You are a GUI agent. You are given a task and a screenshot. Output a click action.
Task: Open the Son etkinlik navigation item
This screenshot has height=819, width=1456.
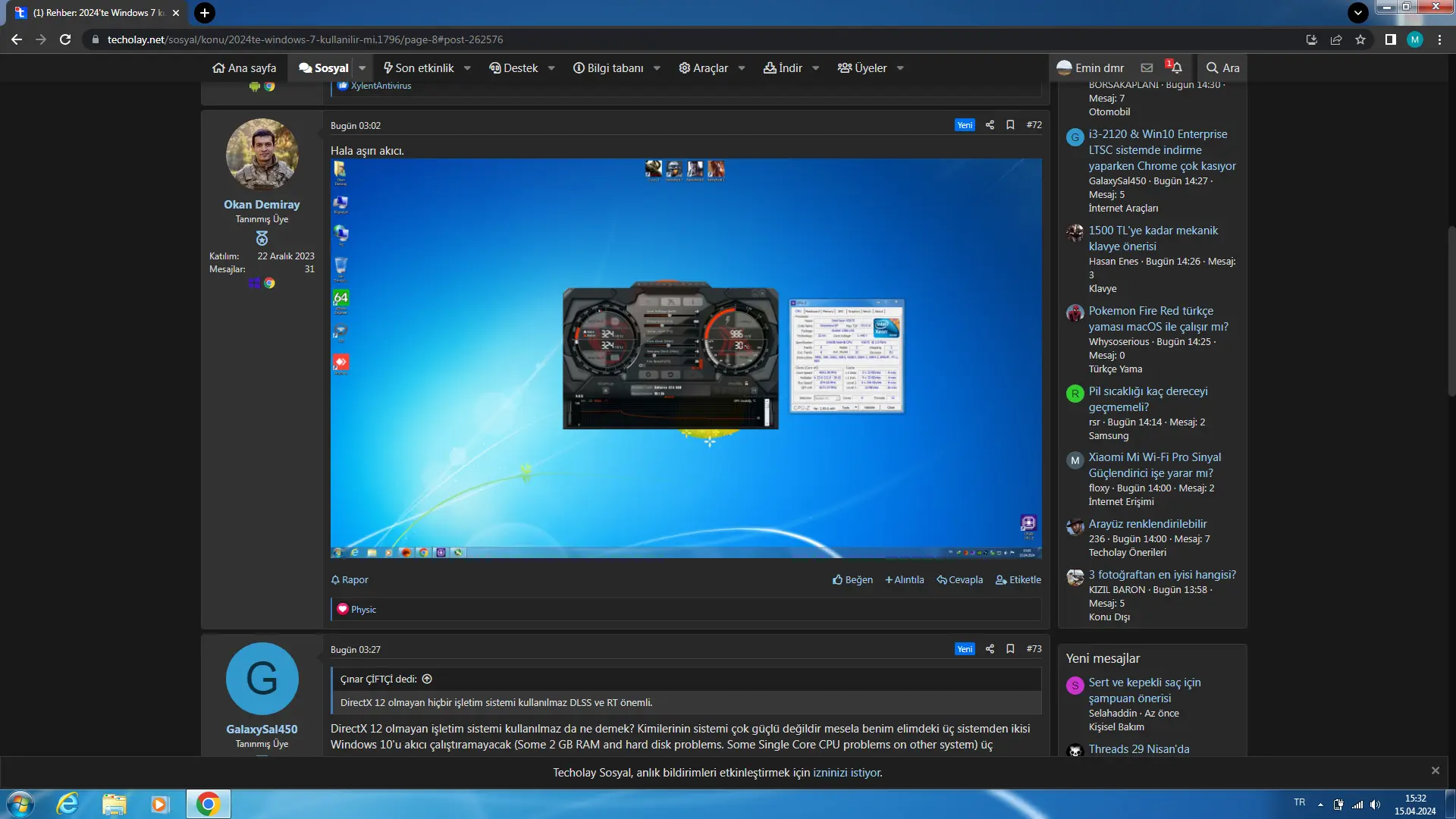[419, 68]
